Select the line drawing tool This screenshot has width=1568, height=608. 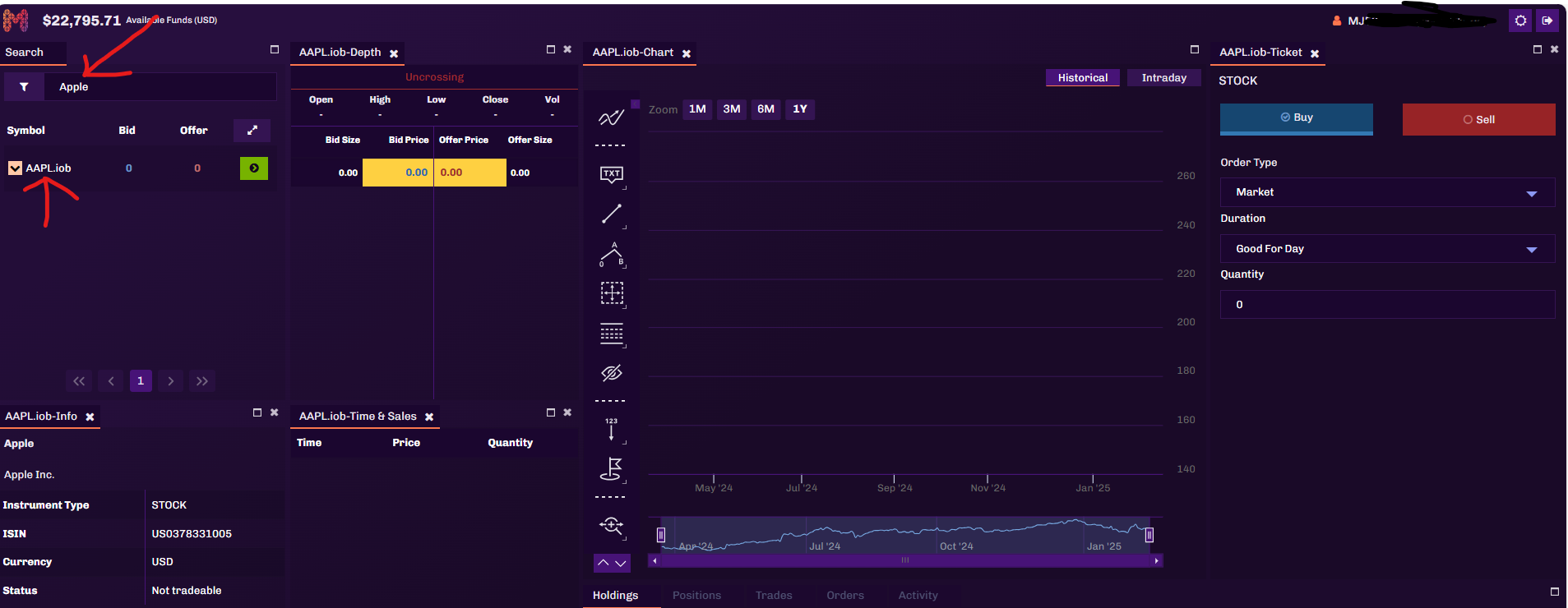(x=611, y=214)
